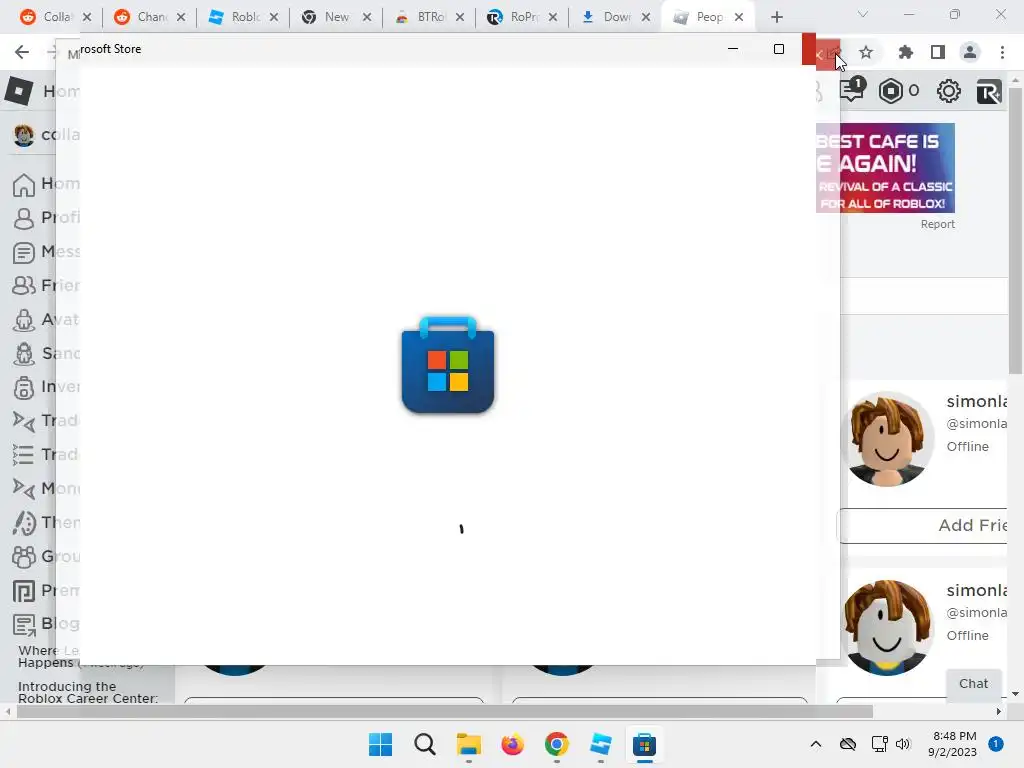Open the Roblox Career Center blog link
Viewport: 1024px width, 768px height.
click(88, 692)
